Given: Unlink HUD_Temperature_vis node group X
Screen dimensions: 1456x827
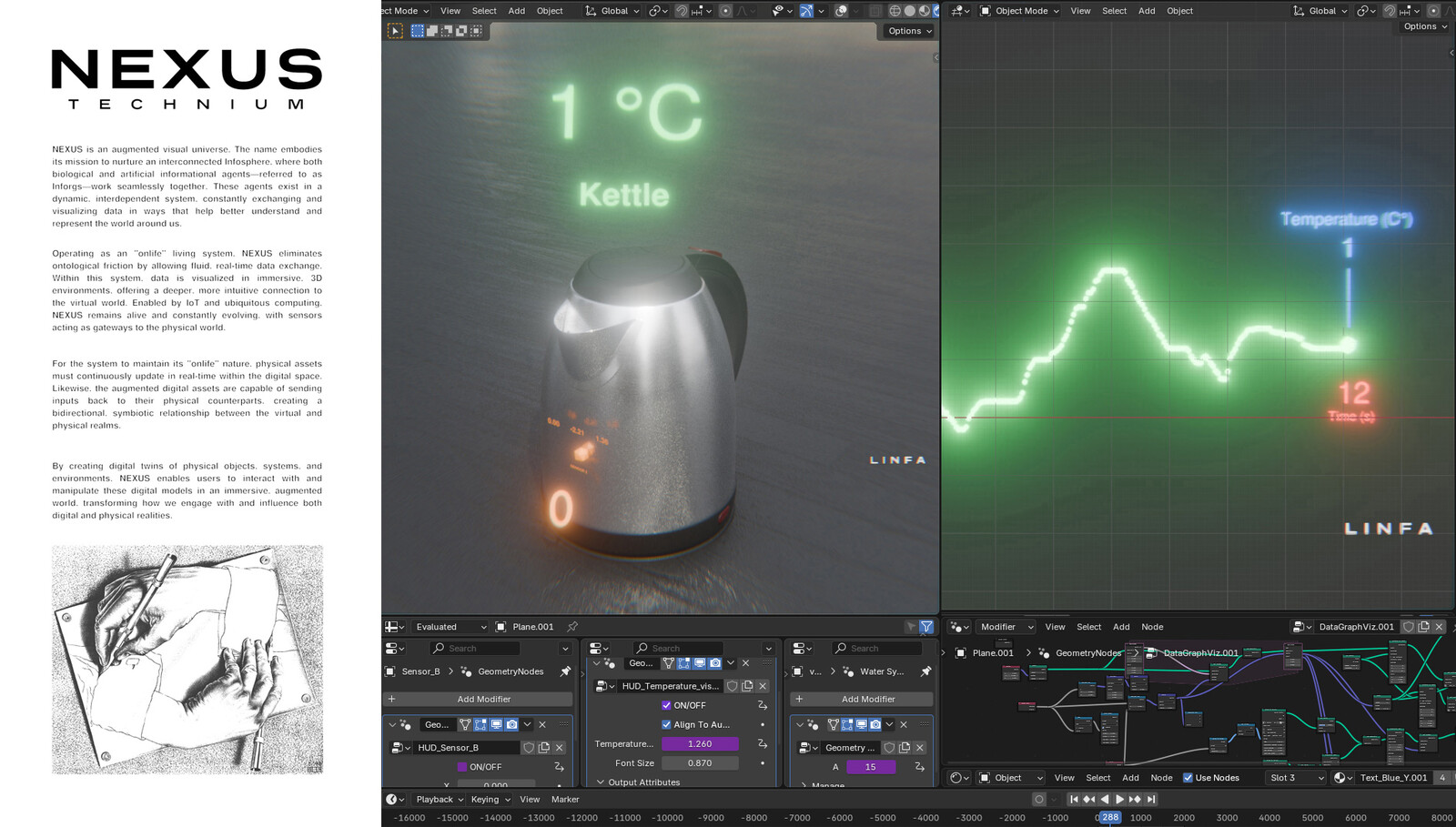Looking at the screenshot, I should (763, 686).
